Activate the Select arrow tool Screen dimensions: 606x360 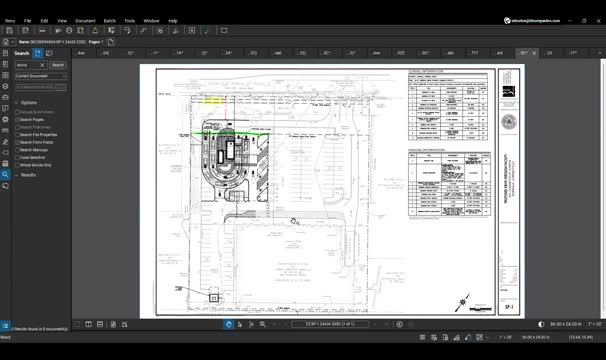click(x=240, y=324)
